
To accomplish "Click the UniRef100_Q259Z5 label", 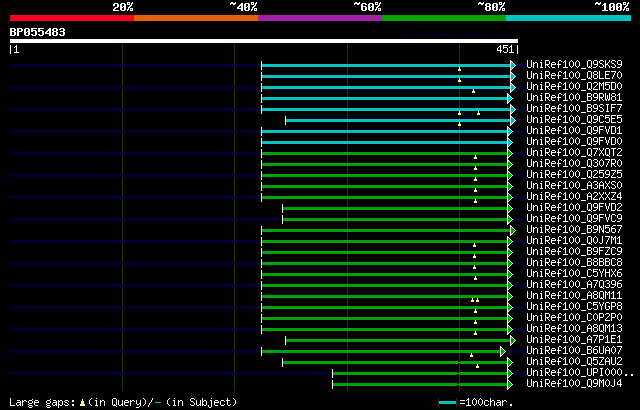I will [x=574, y=175].
